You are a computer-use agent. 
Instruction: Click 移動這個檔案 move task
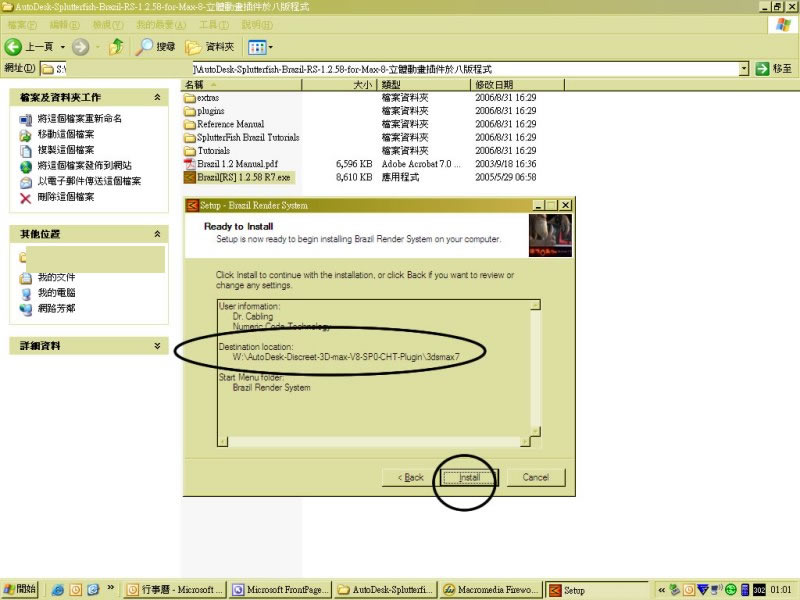[57, 135]
